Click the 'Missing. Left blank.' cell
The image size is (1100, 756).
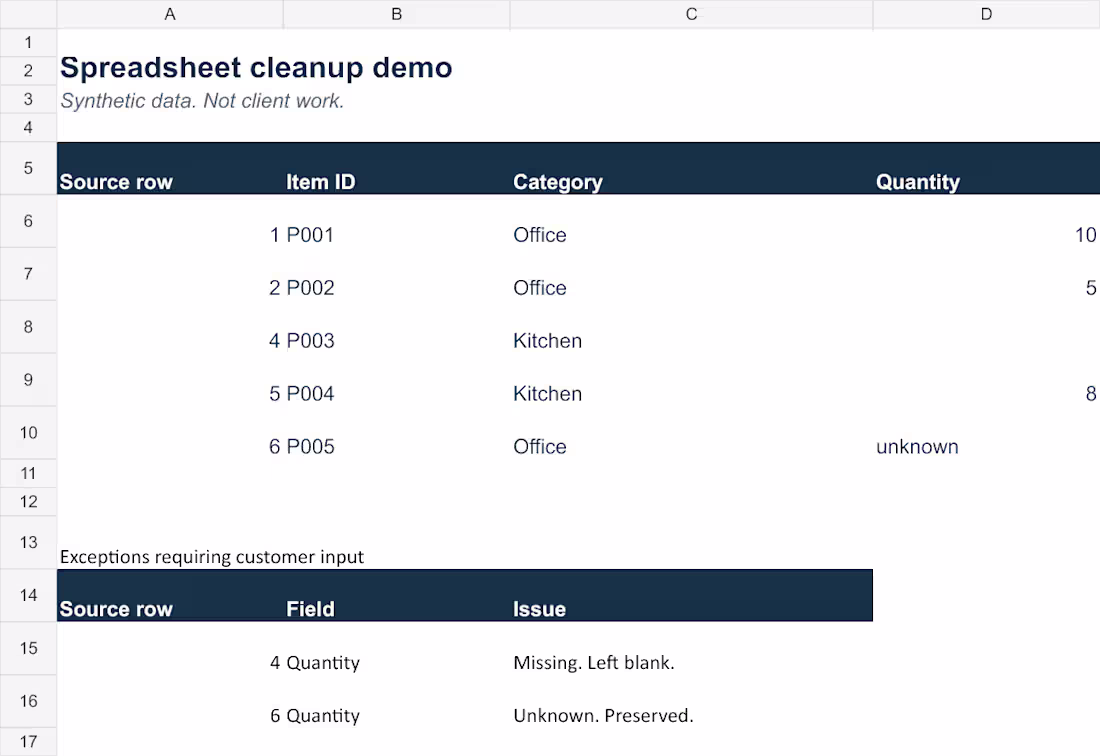(x=691, y=649)
